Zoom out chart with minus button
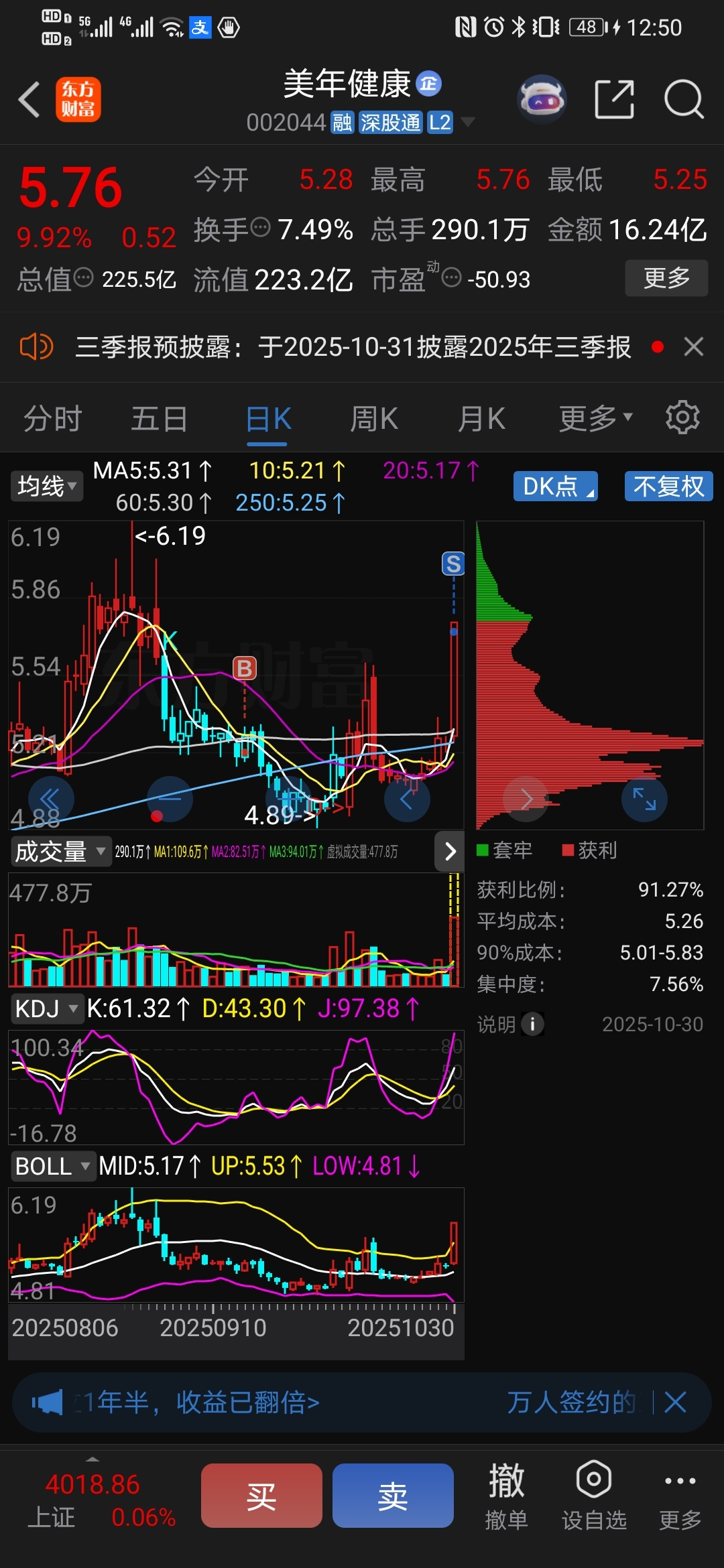724x1568 pixels. 170,799
